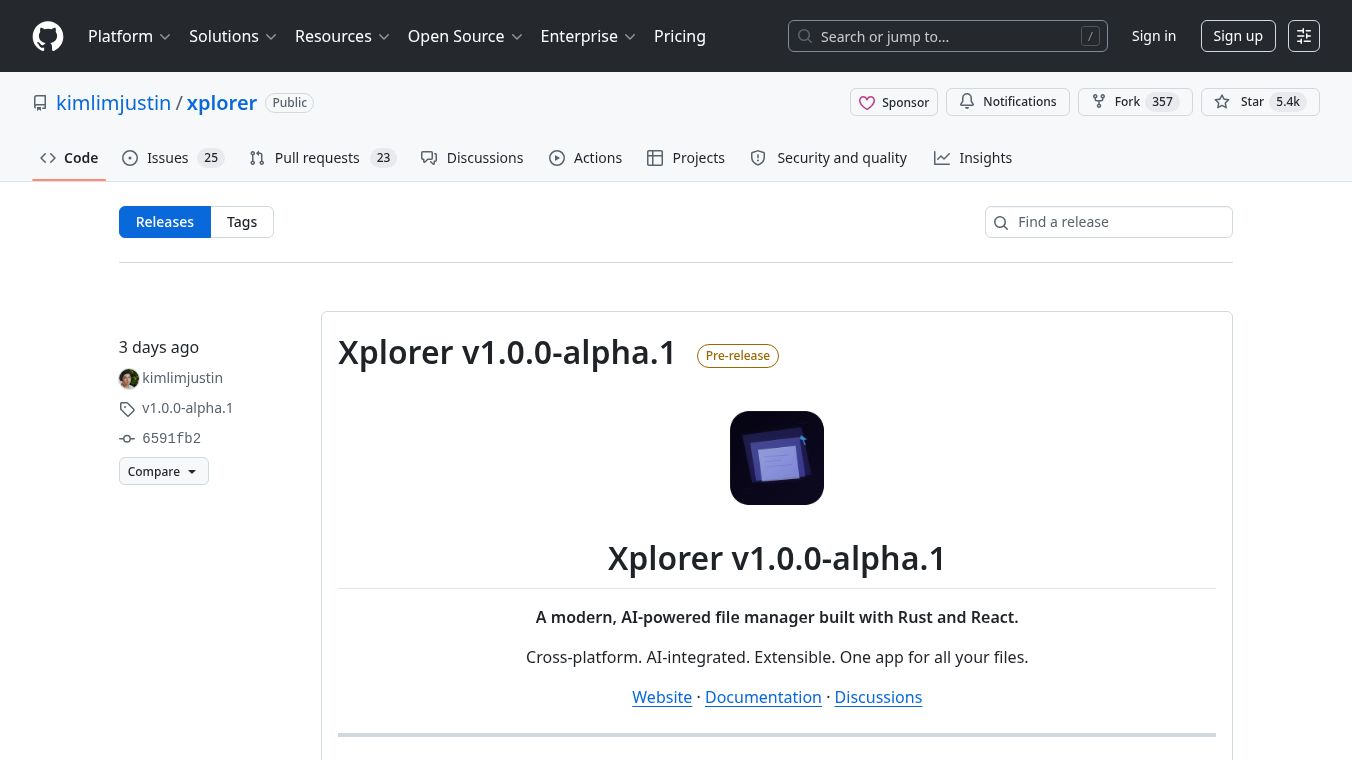Click the GitHub logo in the header
The image size is (1352, 760).
point(48,36)
